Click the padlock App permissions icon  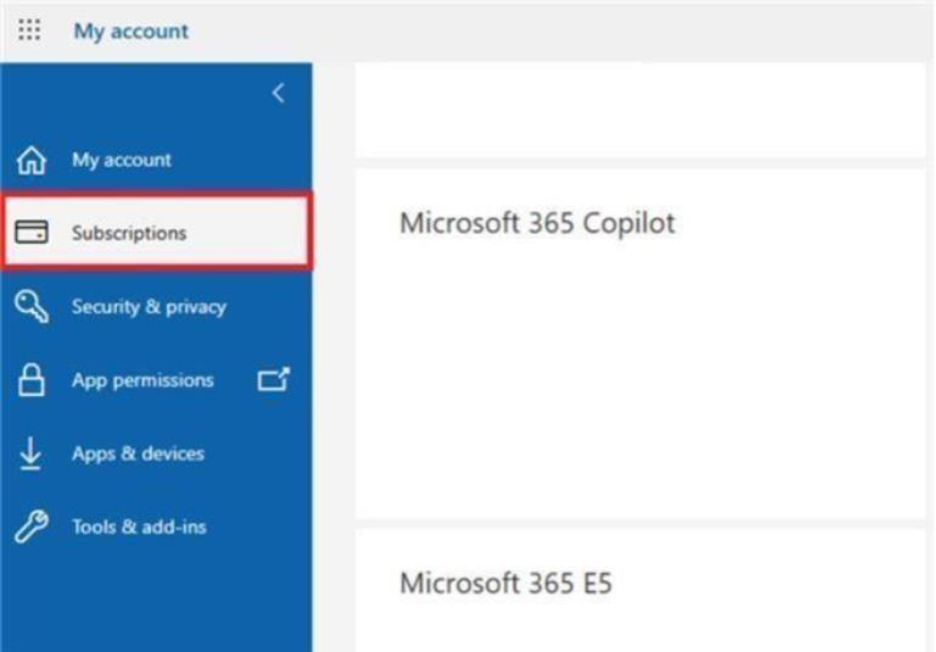click(31, 380)
